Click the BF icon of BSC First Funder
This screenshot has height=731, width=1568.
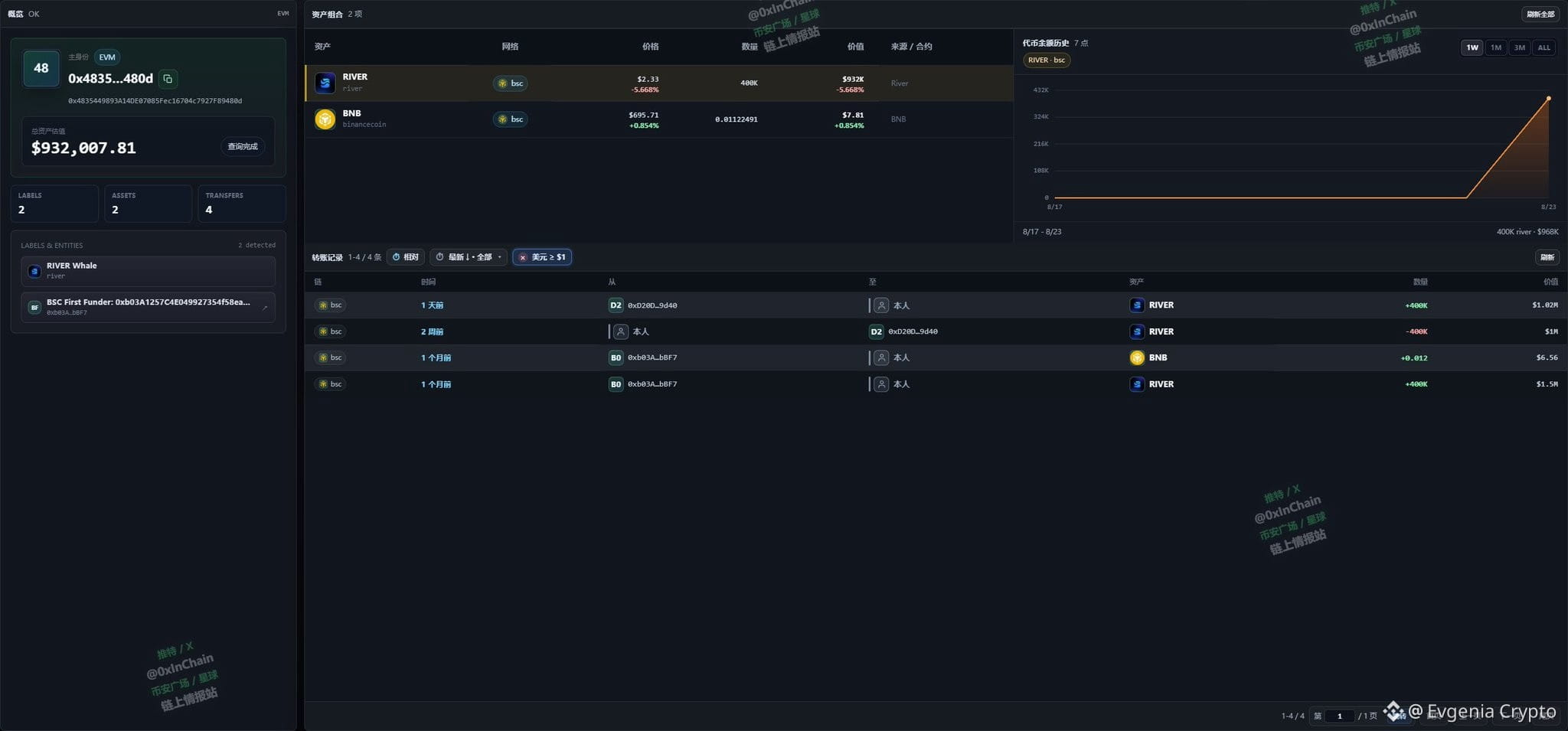pos(34,307)
